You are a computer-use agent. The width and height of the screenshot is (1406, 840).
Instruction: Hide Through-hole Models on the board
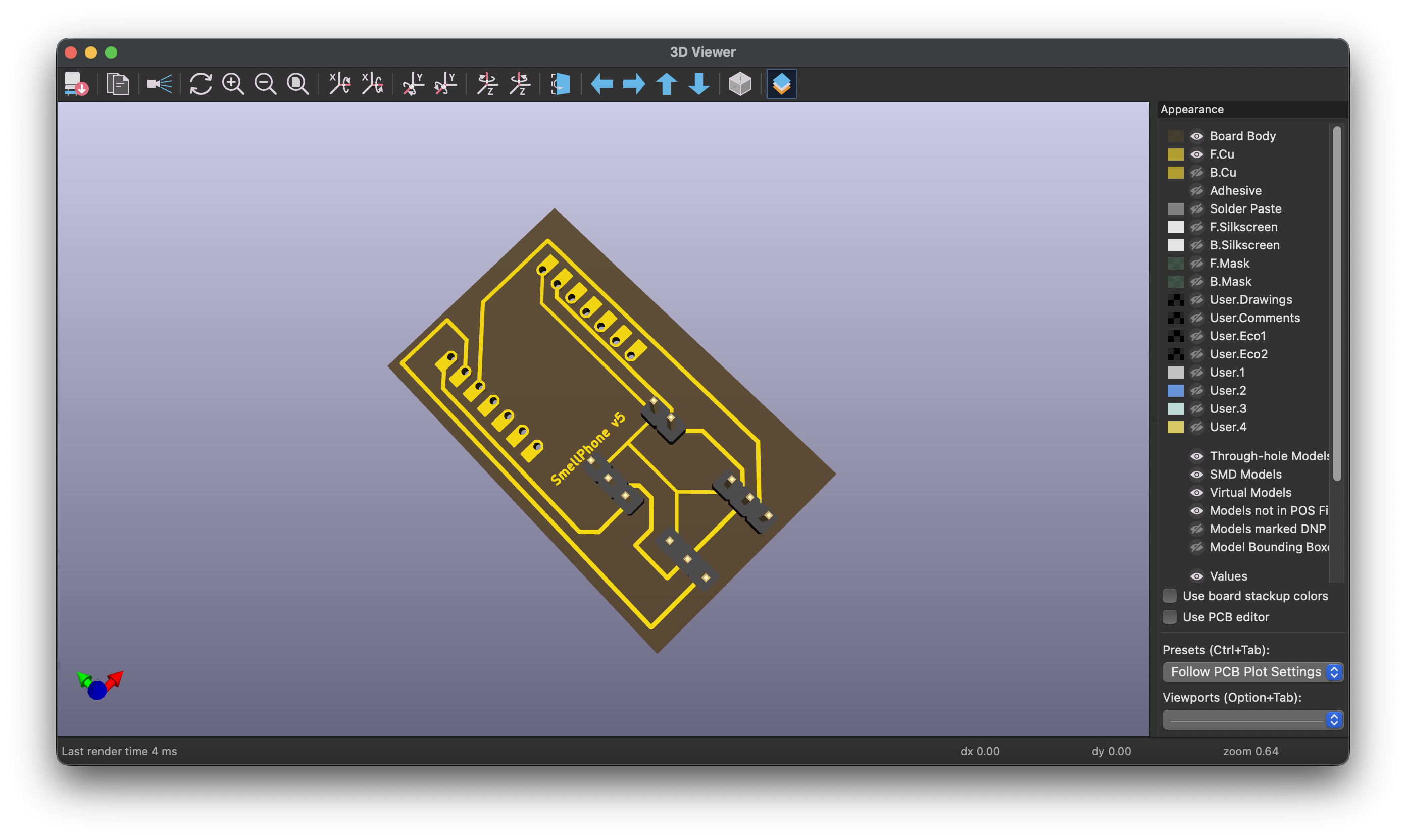click(x=1197, y=456)
